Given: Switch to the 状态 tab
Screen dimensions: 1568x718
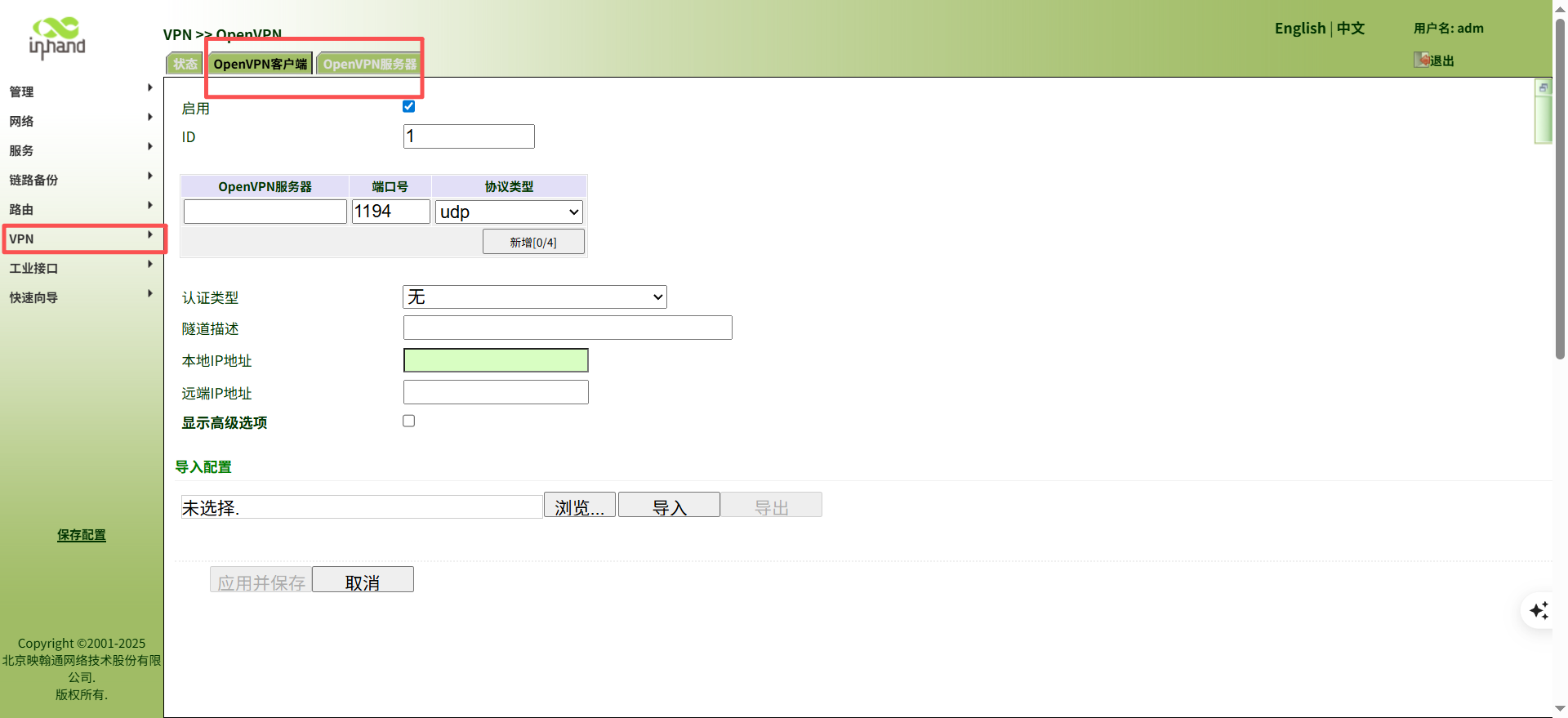Looking at the screenshot, I should (x=185, y=64).
